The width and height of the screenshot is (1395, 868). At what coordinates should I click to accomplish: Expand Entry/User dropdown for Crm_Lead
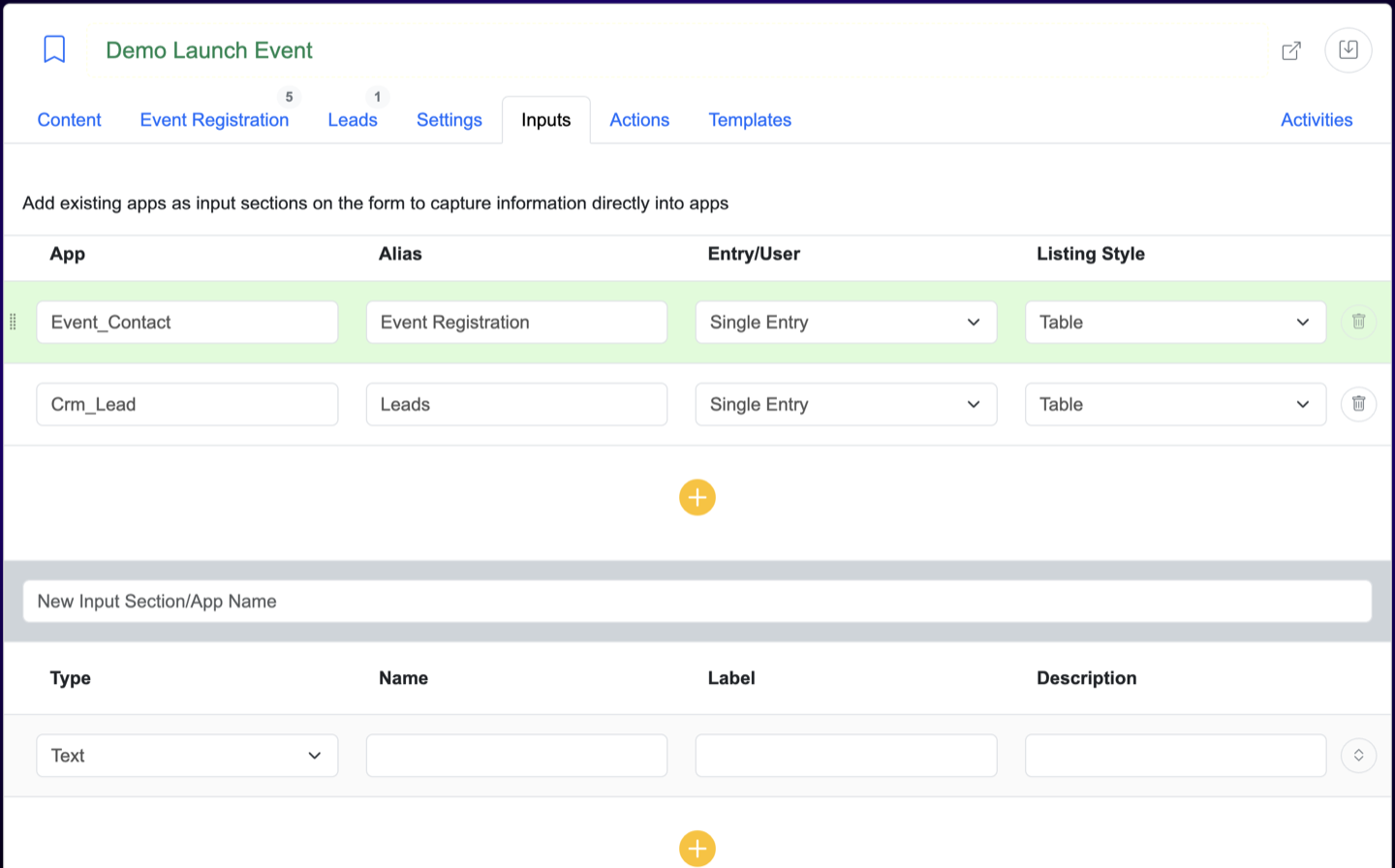pos(845,405)
